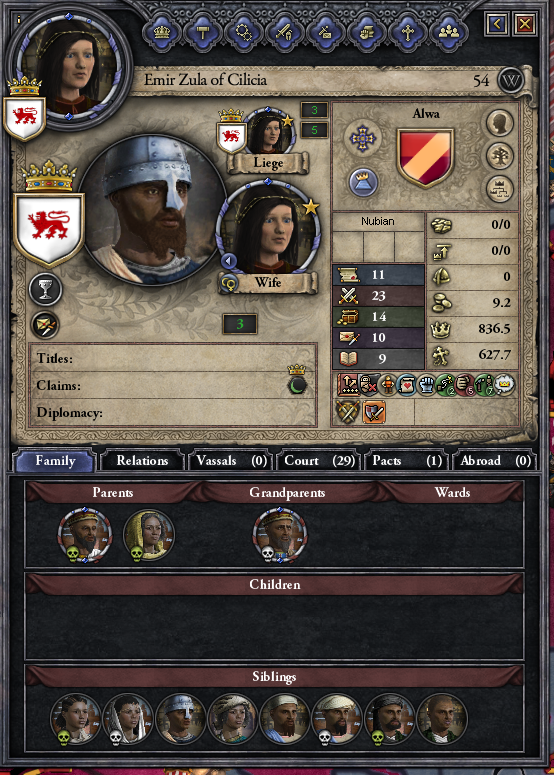Click the blue arrow on wife portrait
The width and height of the screenshot is (554, 775).
tap(229, 260)
